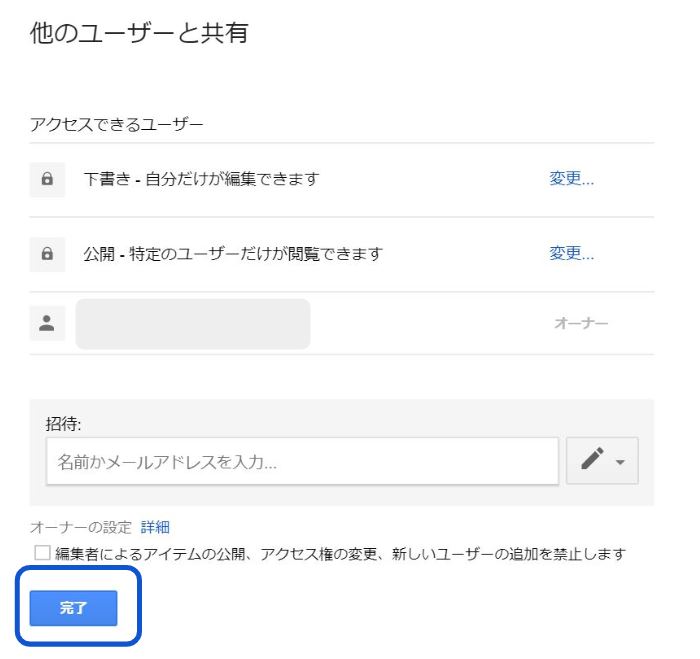
Task: Select the 下書き - 自分だけが編集できます row text
Action: click(x=201, y=180)
